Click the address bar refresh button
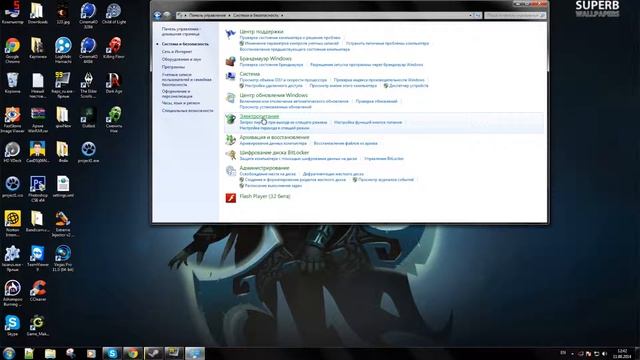The height and width of the screenshot is (360, 640). click(x=478, y=15)
